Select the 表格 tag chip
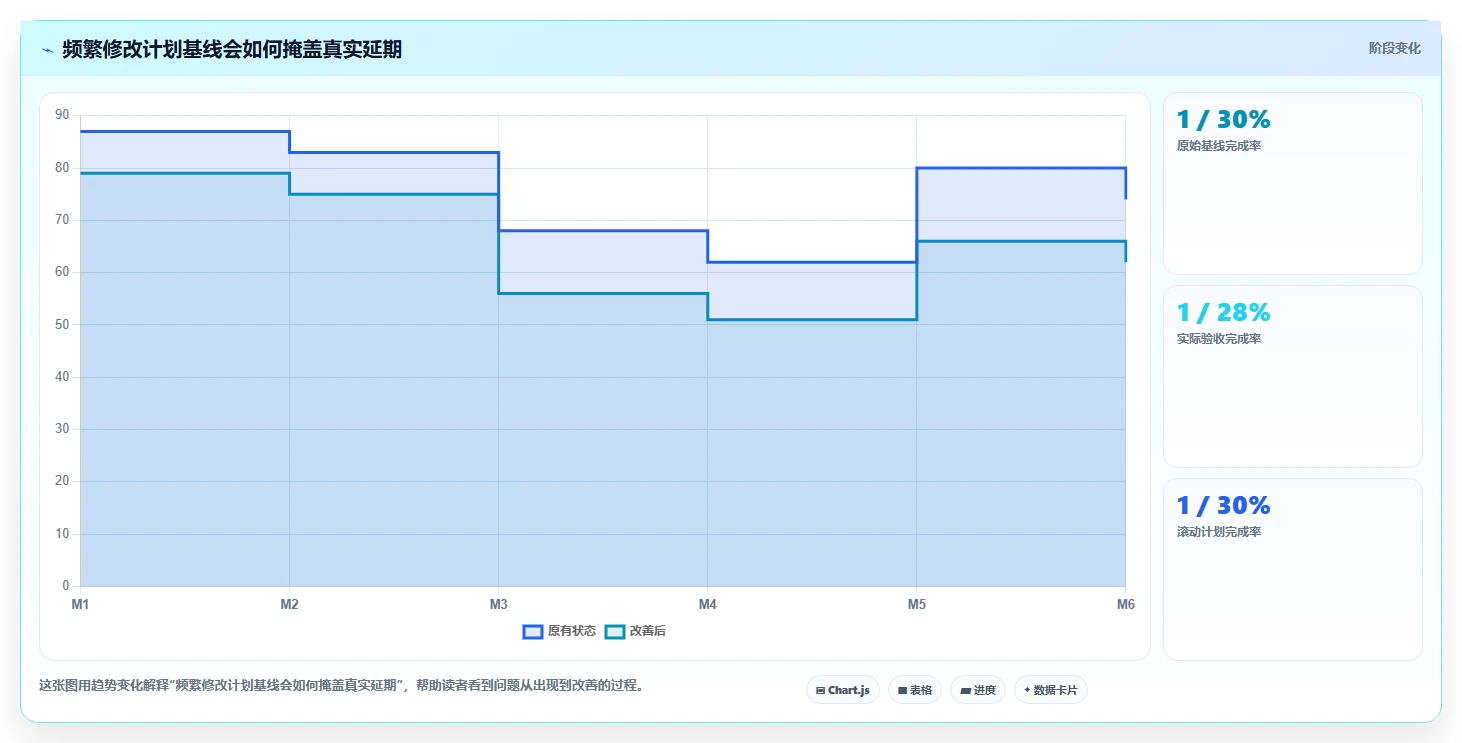 pos(915,690)
